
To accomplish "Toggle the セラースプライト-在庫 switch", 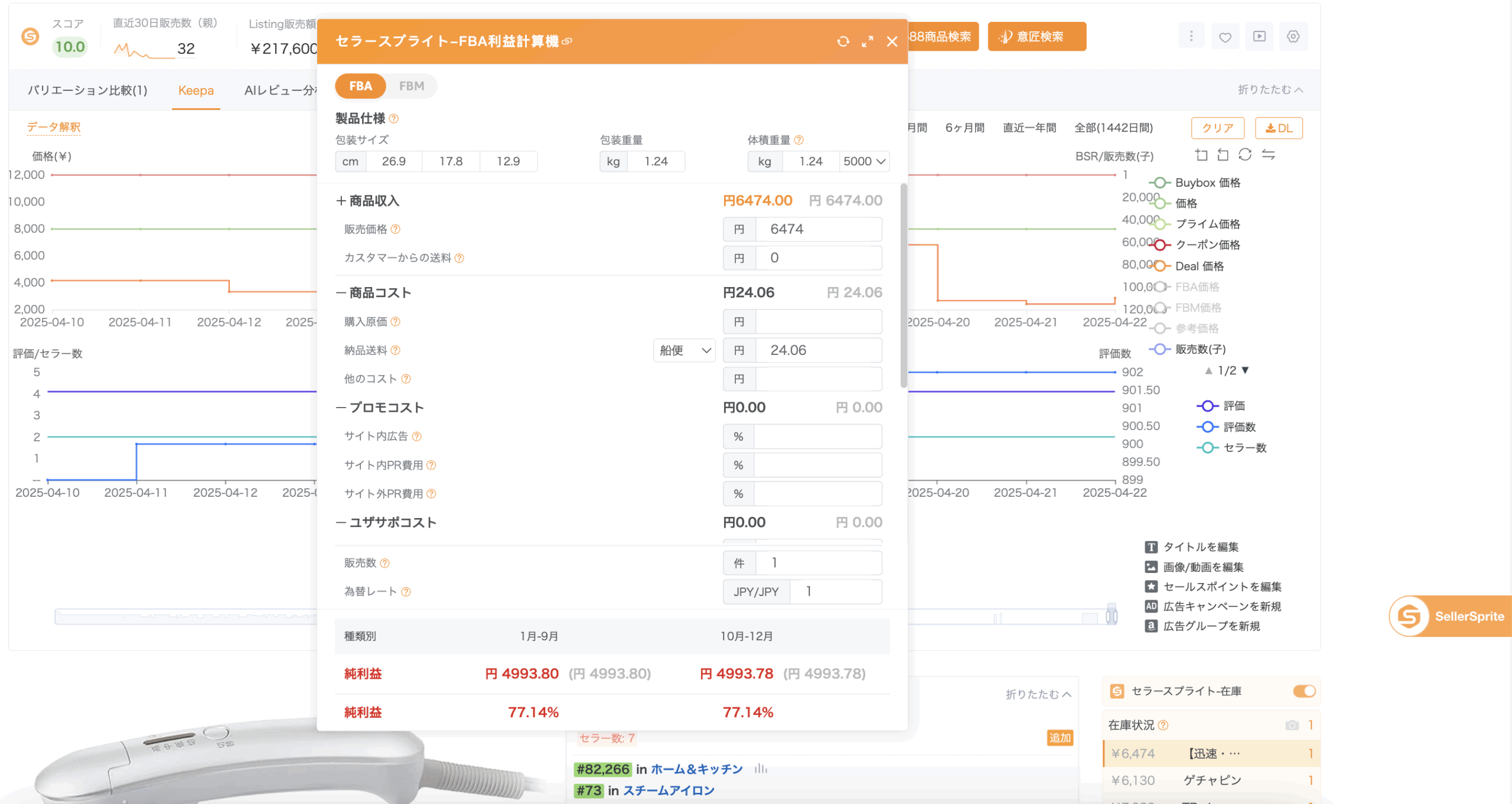I will click(1304, 691).
